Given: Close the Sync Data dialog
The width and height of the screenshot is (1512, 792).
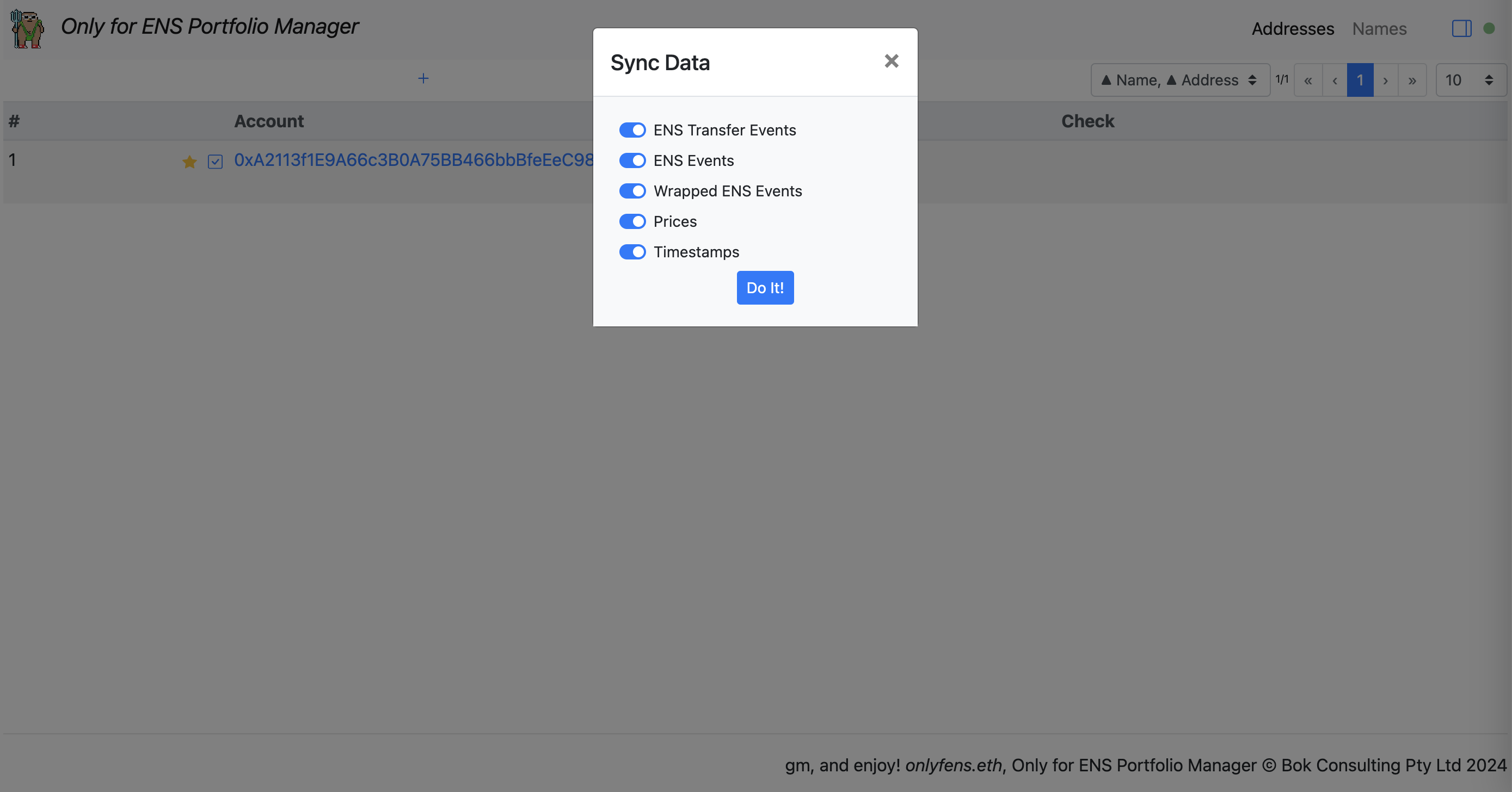Looking at the screenshot, I should (891, 61).
